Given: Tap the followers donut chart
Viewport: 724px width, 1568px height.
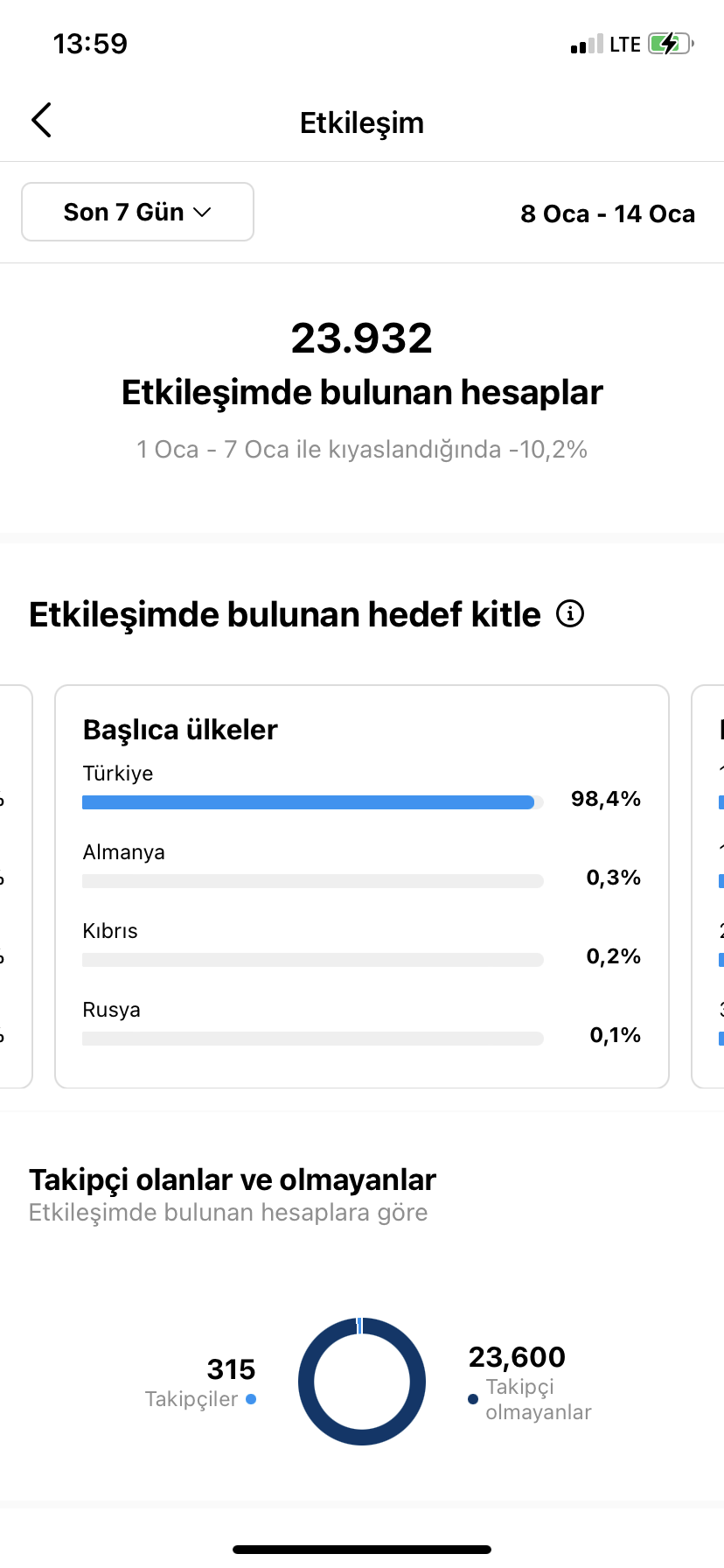Looking at the screenshot, I should 362,1382.
